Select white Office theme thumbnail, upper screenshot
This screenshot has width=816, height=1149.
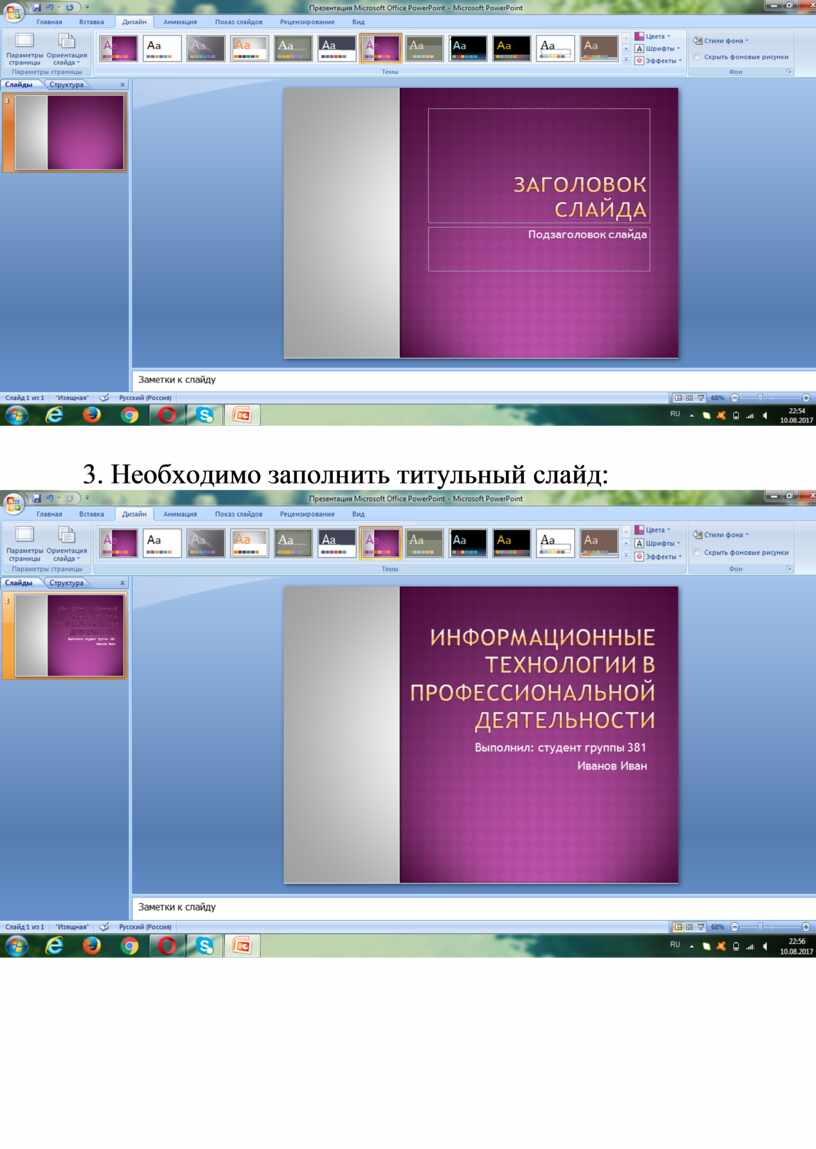point(162,49)
